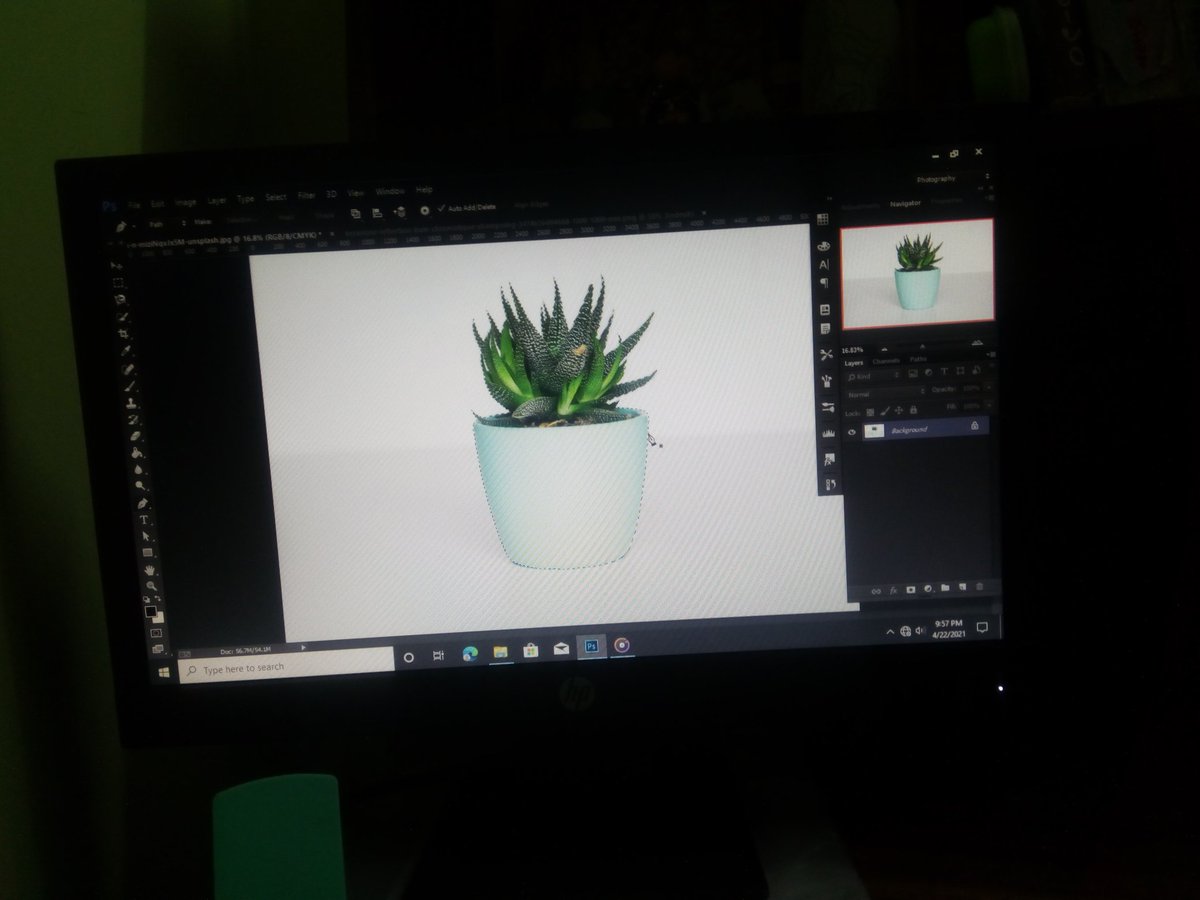Select the Blur tool
This screenshot has height=900, width=1200.
[139, 469]
